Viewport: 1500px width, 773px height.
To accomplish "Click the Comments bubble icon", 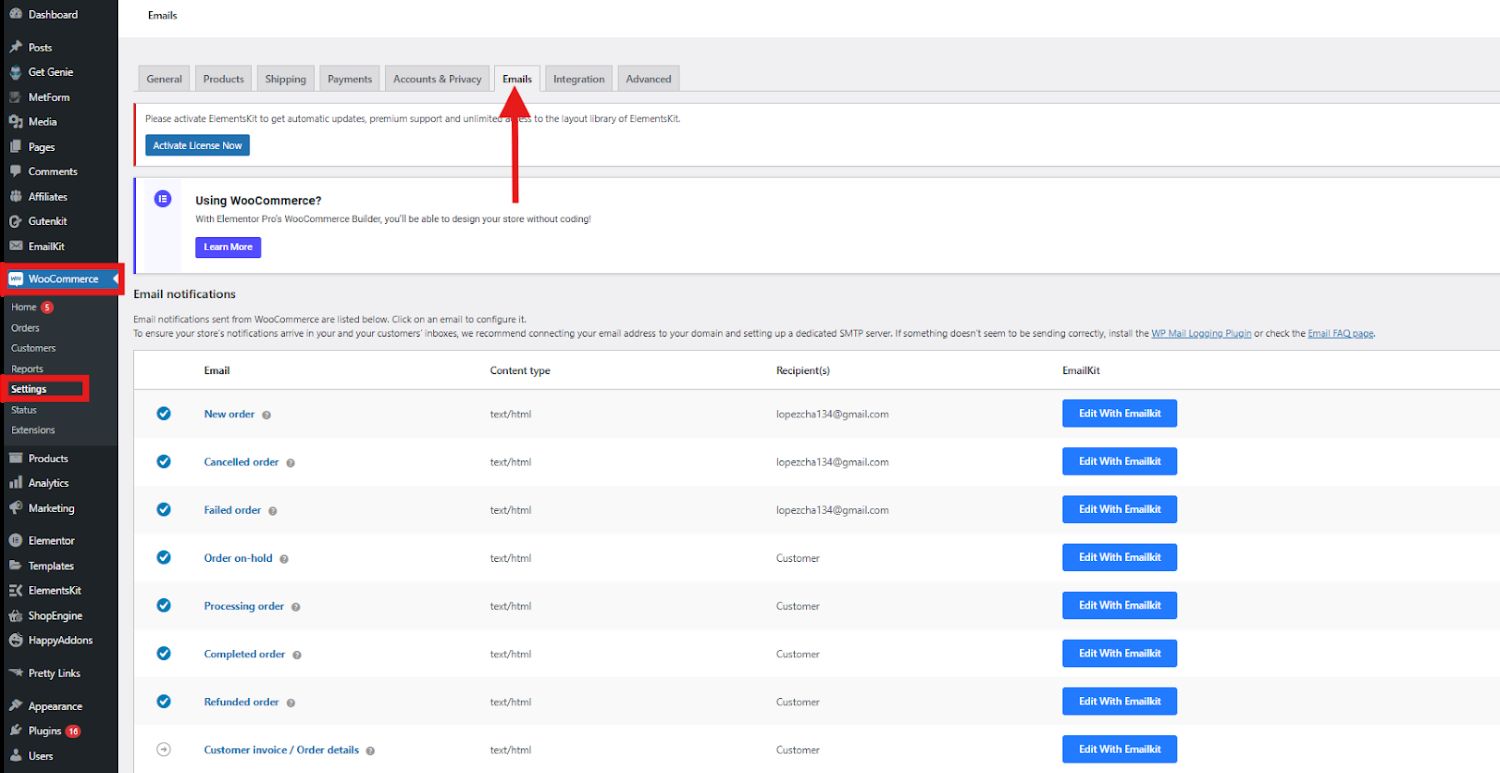I will coord(16,171).
